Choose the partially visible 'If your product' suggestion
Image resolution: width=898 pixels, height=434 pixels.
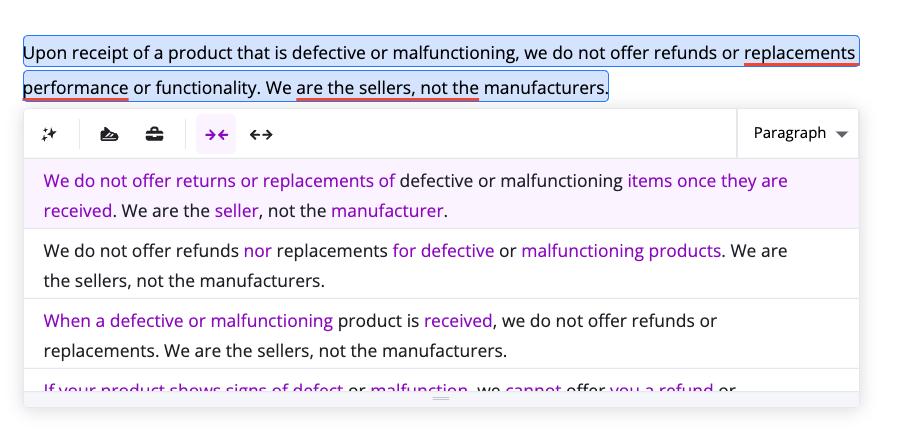click(x=441, y=381)
